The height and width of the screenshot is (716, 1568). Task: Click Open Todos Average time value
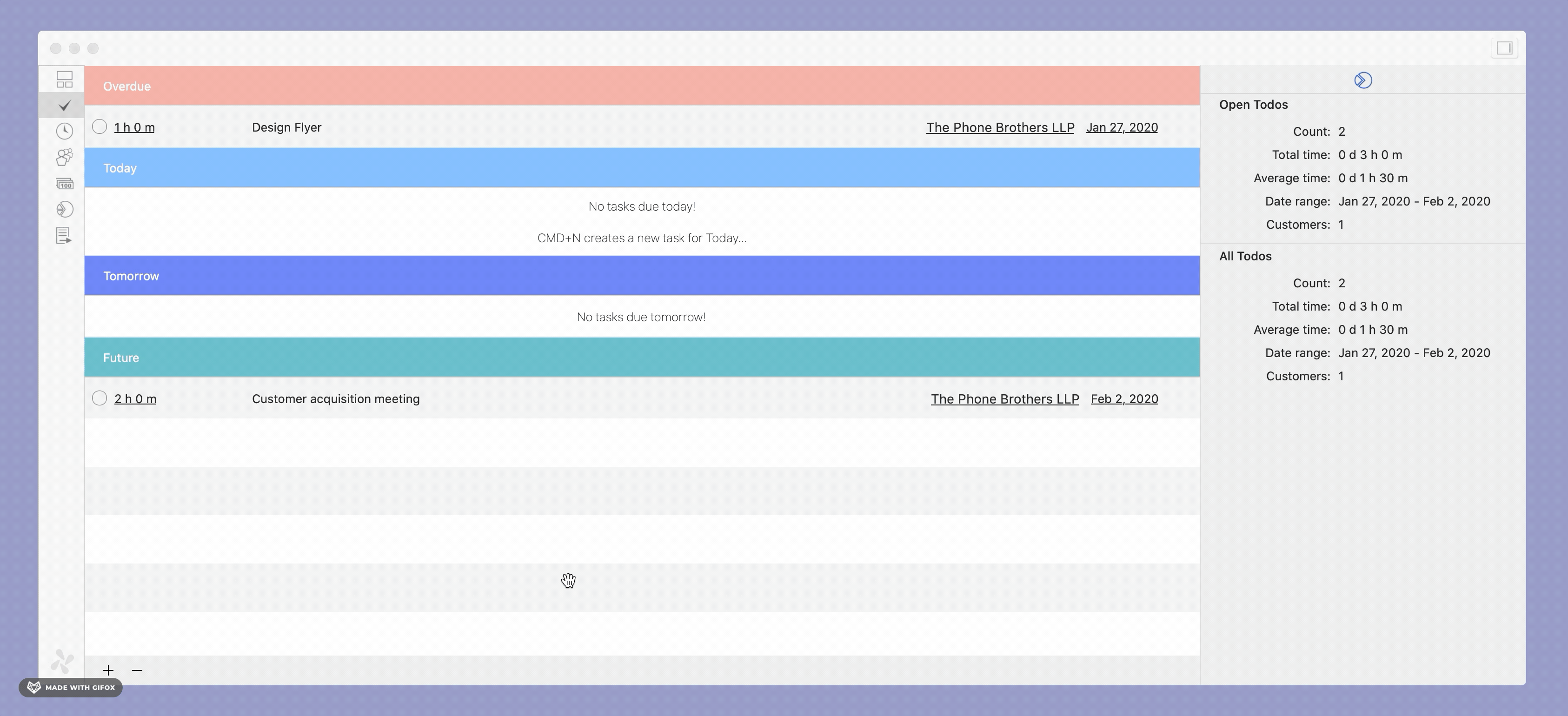point(1373,178)
